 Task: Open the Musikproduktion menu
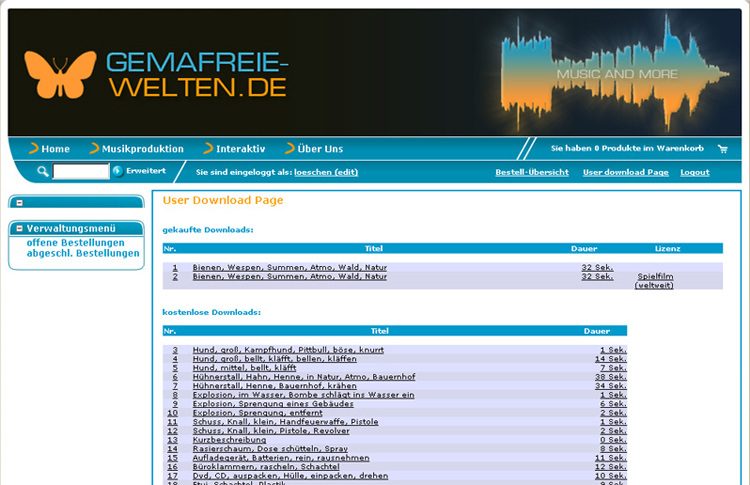(142, 149)
